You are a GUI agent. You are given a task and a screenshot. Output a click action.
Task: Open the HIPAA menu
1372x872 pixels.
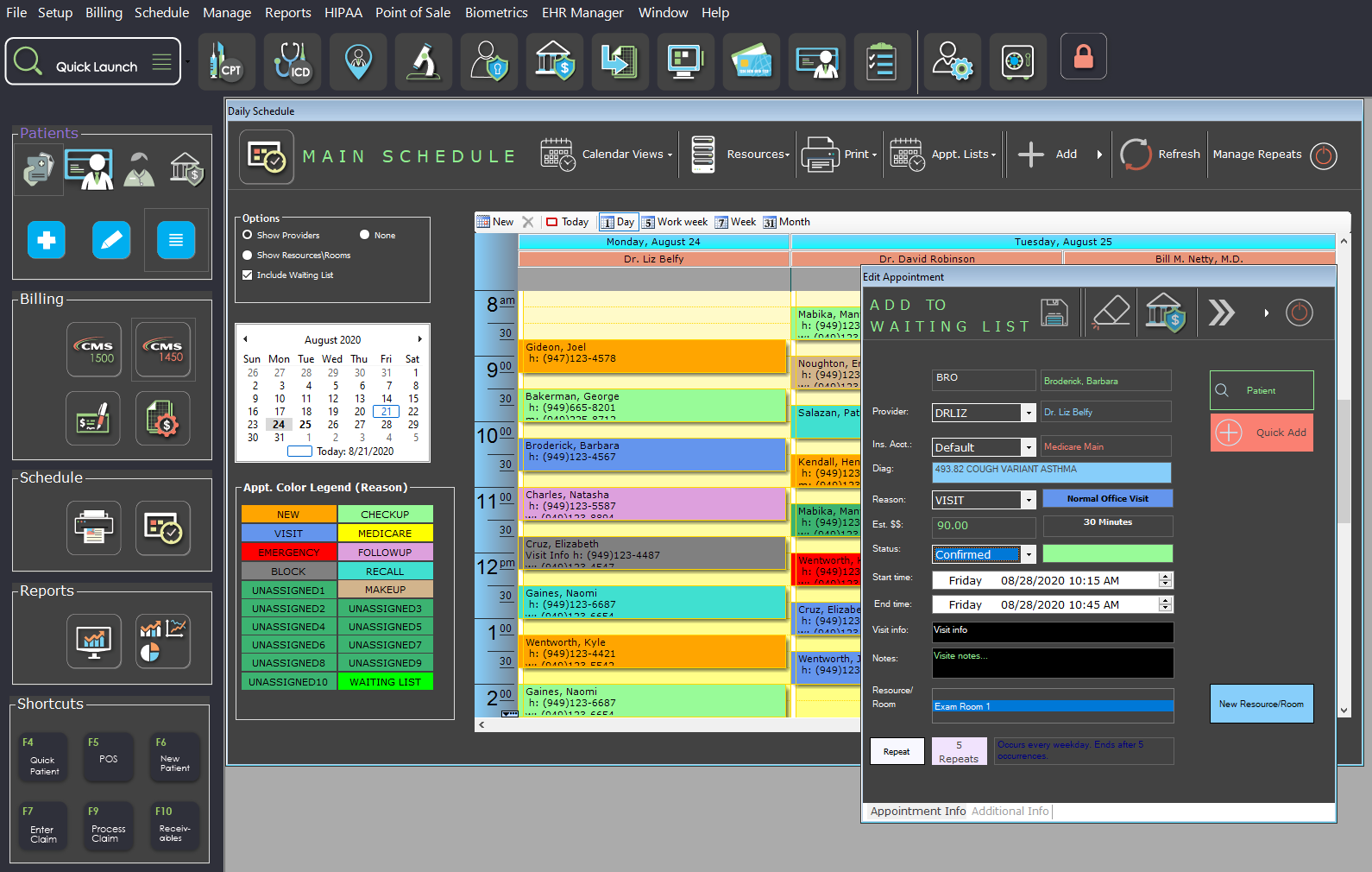click(x=343, y=13)
